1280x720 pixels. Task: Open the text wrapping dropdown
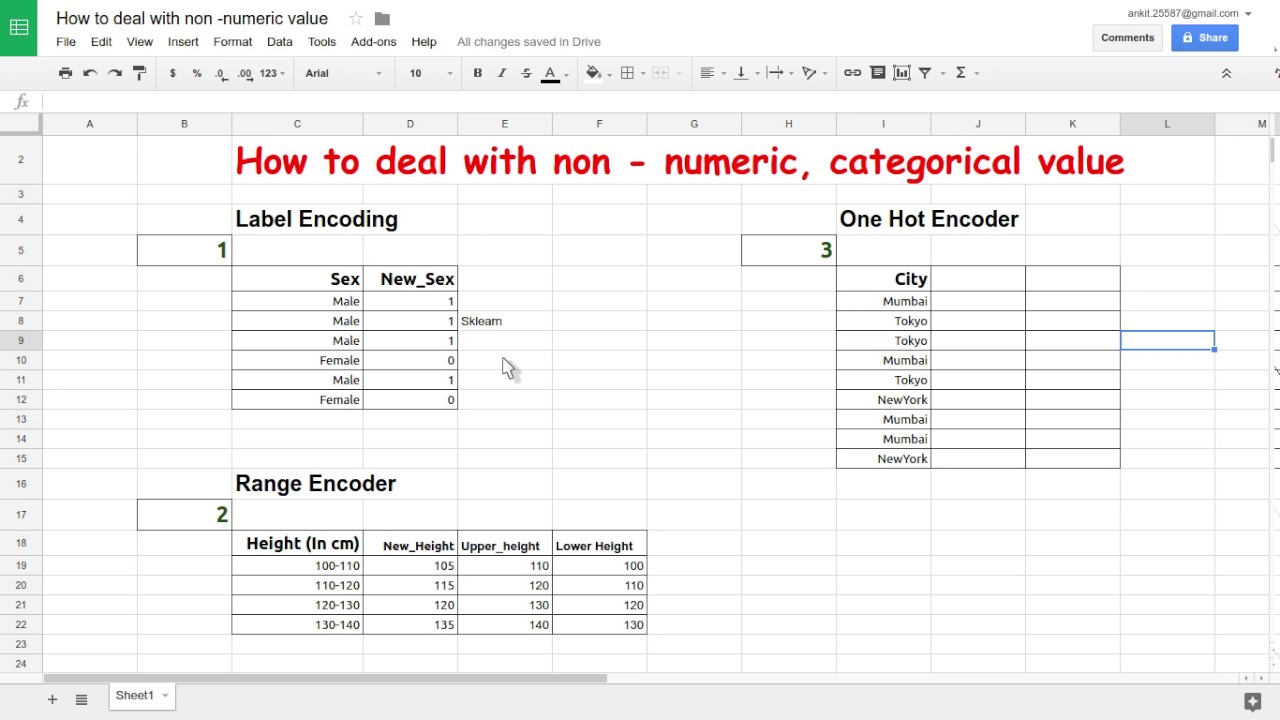coord(779,73)
